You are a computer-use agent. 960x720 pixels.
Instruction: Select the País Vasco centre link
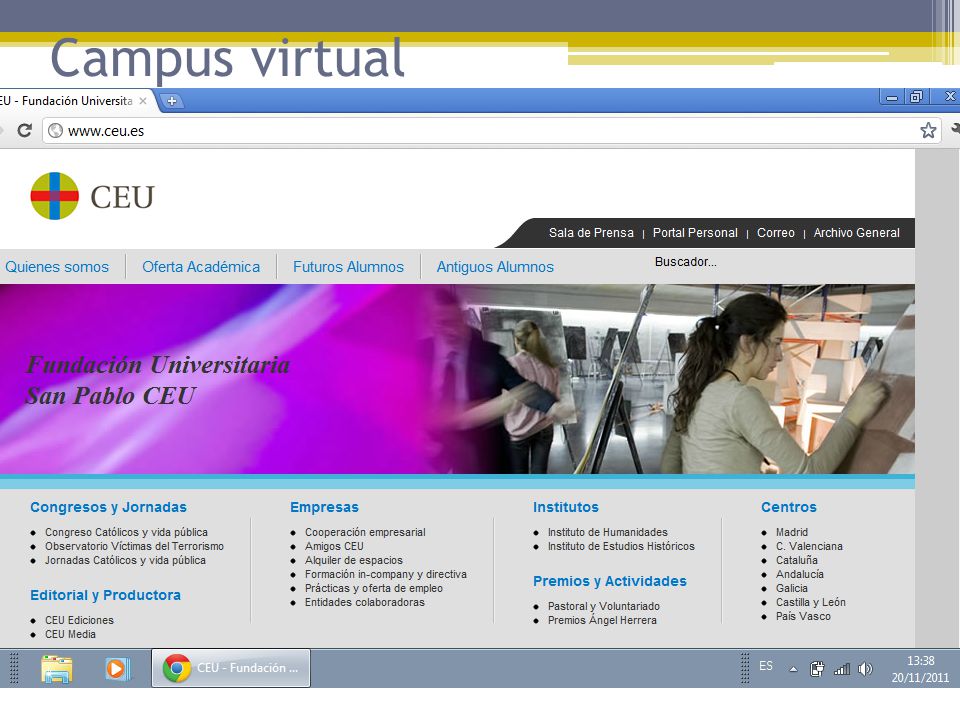(803, 617)
